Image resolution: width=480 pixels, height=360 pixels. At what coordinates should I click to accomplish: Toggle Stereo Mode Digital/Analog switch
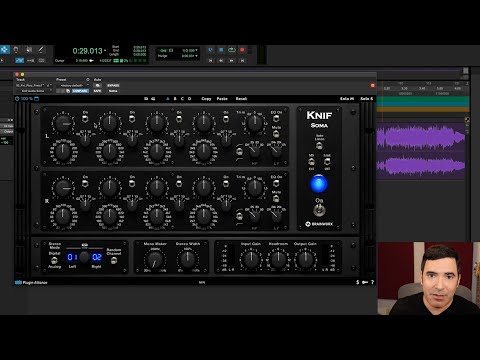click(54, 260)
